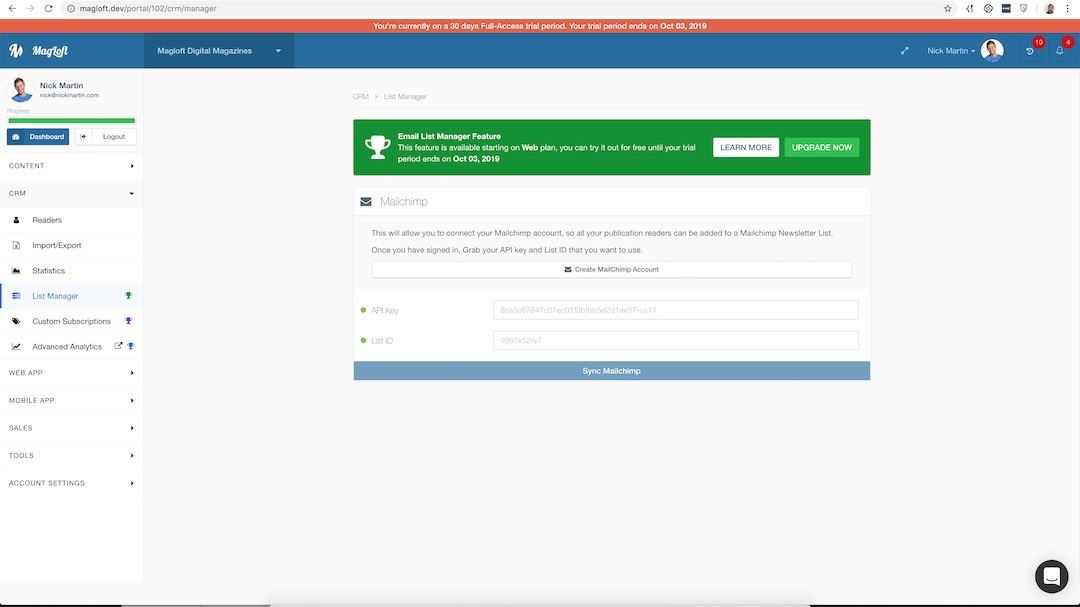Open the Chrome three-dot menu

[x=1068, y=8]
